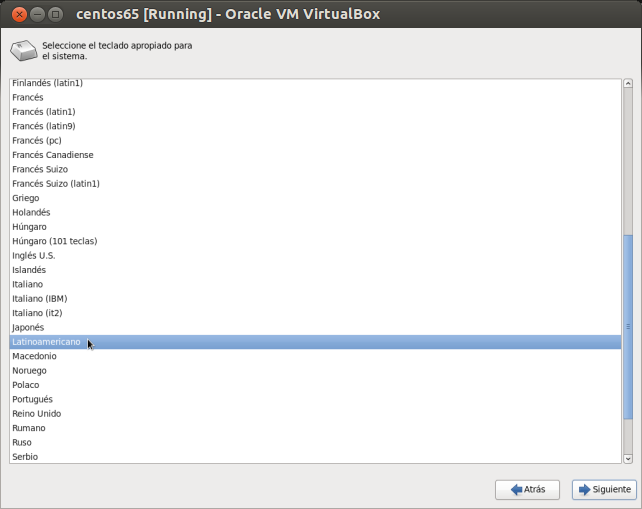Select Polaco keyboard
The height and width of the screenshot is (509, 642).
pos(315,385)
